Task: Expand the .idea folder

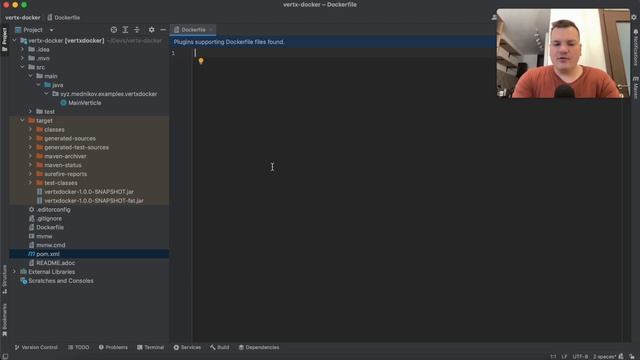Action: coord(22,49)
